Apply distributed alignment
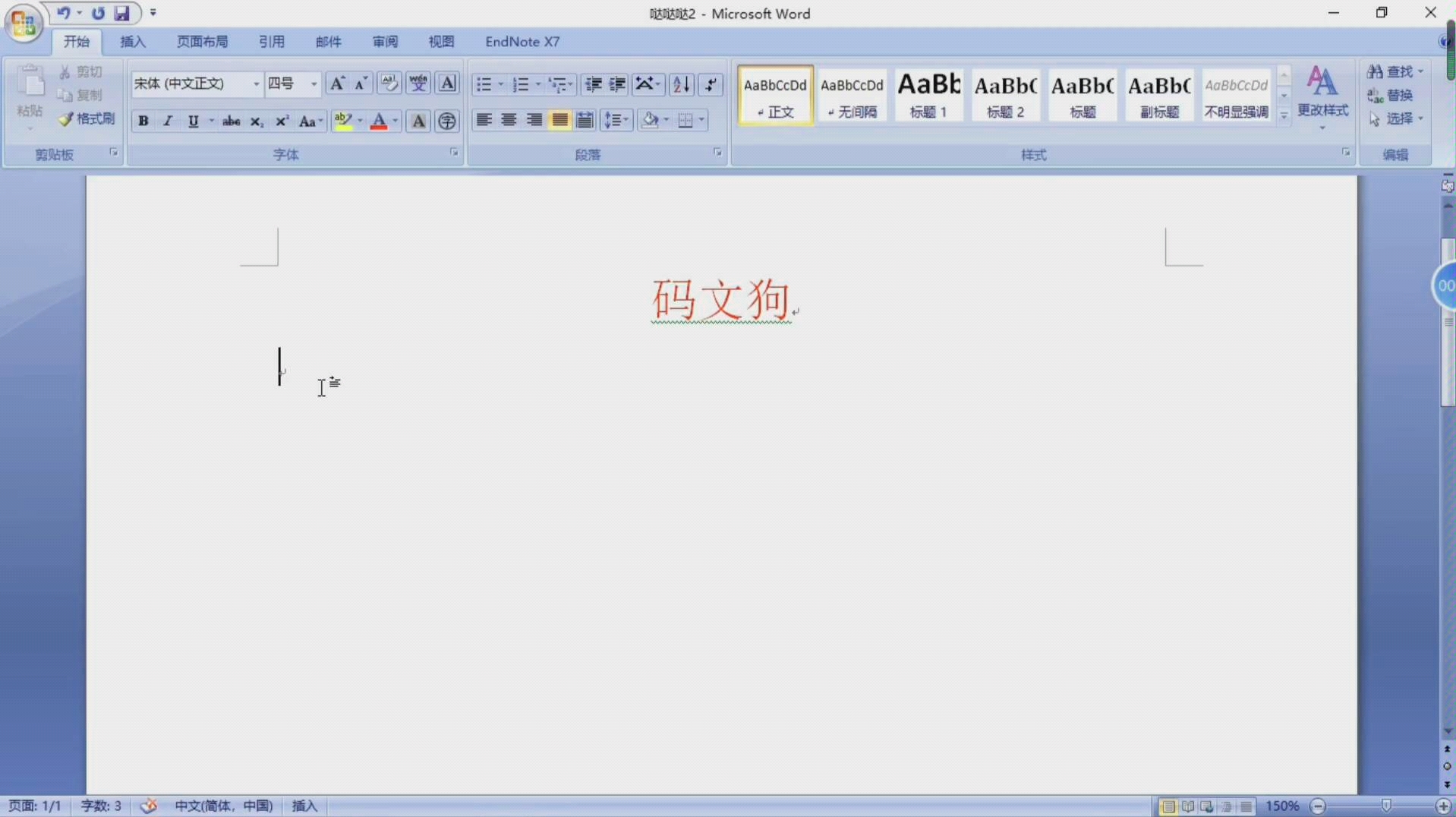The image size is (1456, 817). click(x=585, y=120)
